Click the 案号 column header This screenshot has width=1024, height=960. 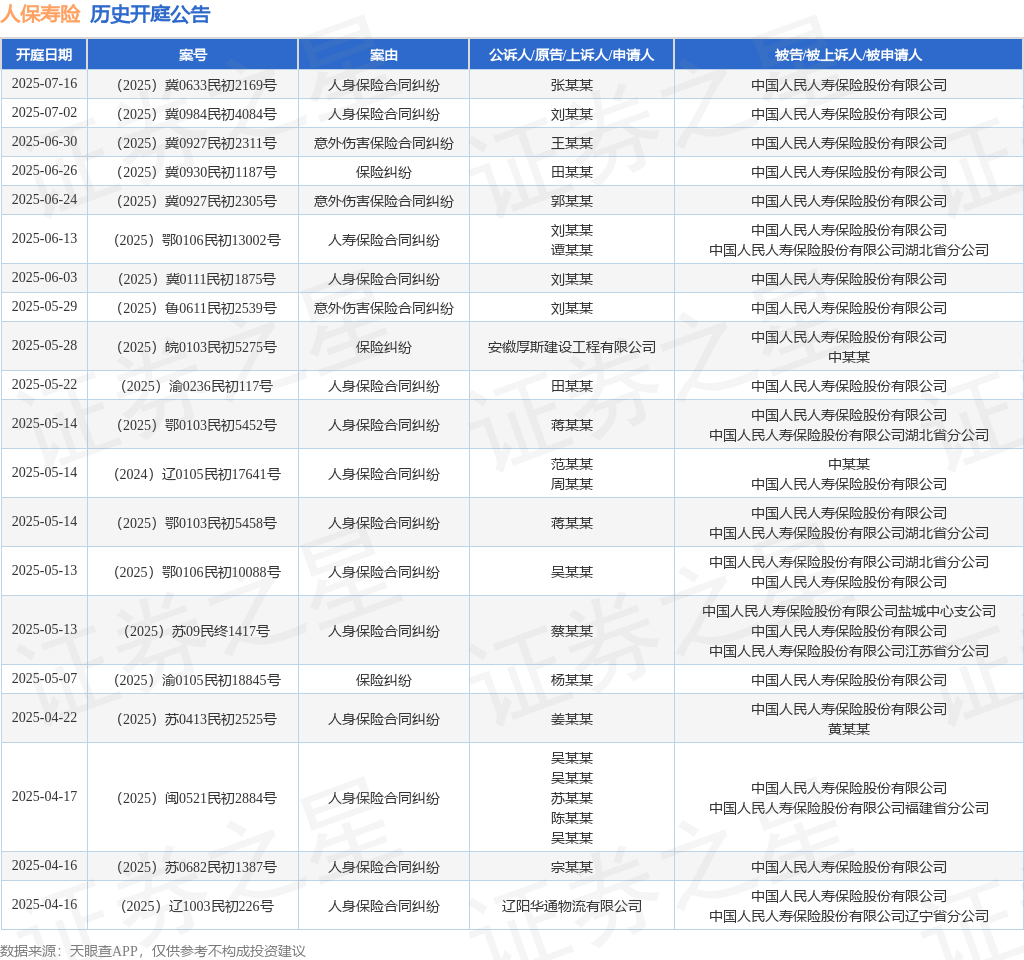click(193, 55)
